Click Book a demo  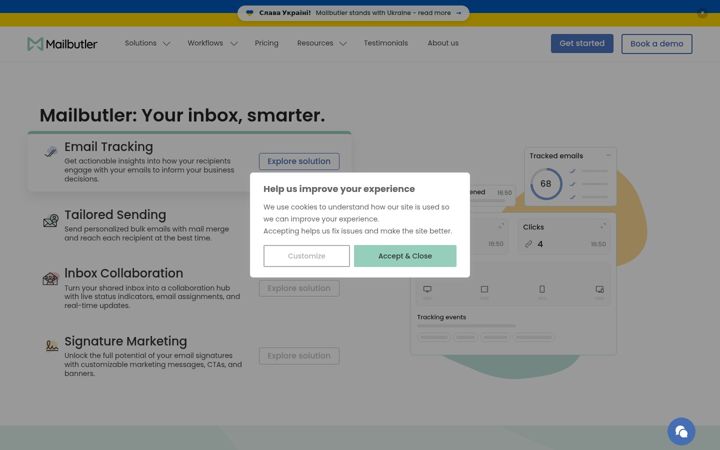[657, 44]
